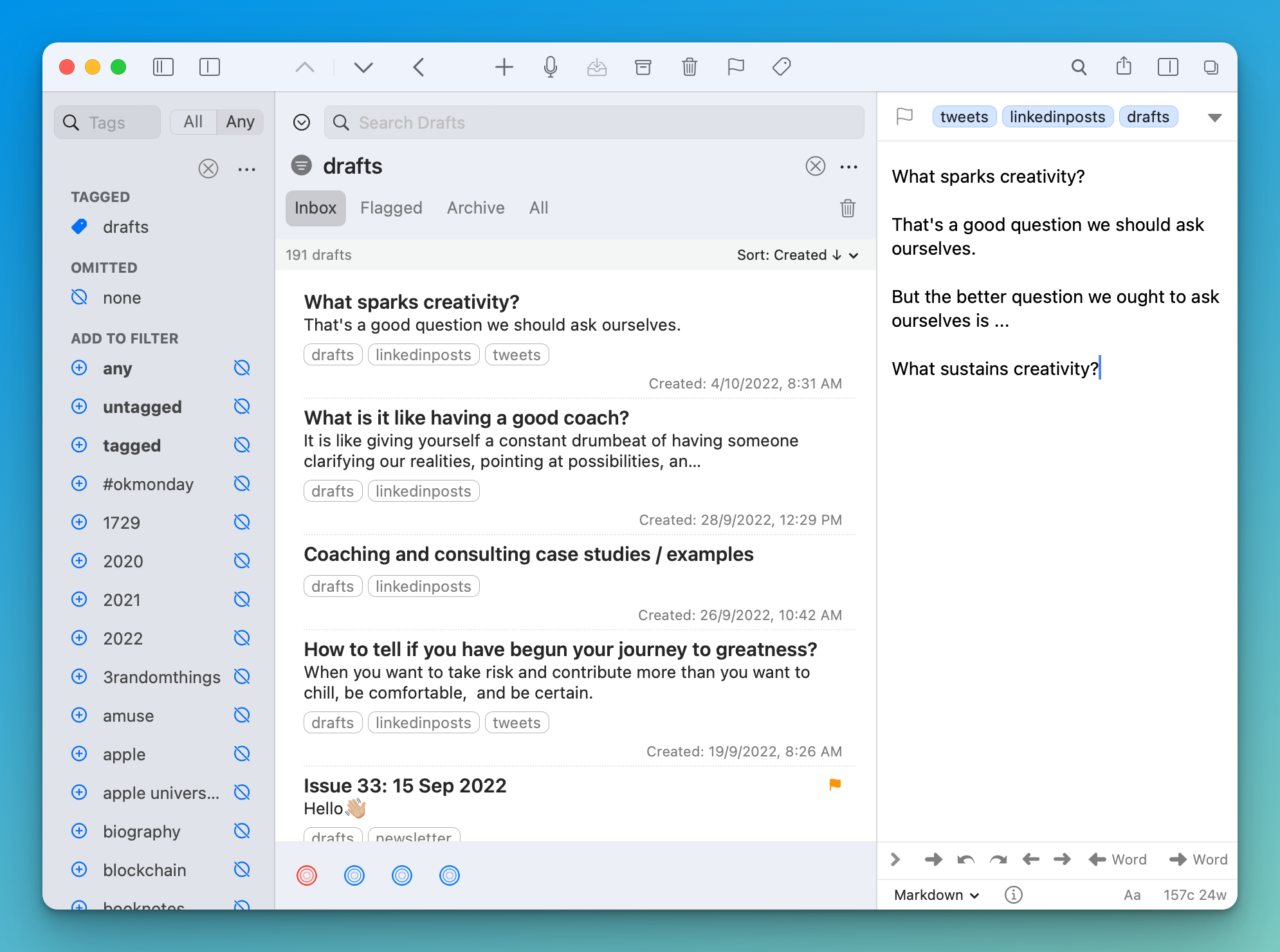Open the Sort: Created dropdown
Screen dimensions: 1280x952
pyautogui.click(x=797, y=255)
